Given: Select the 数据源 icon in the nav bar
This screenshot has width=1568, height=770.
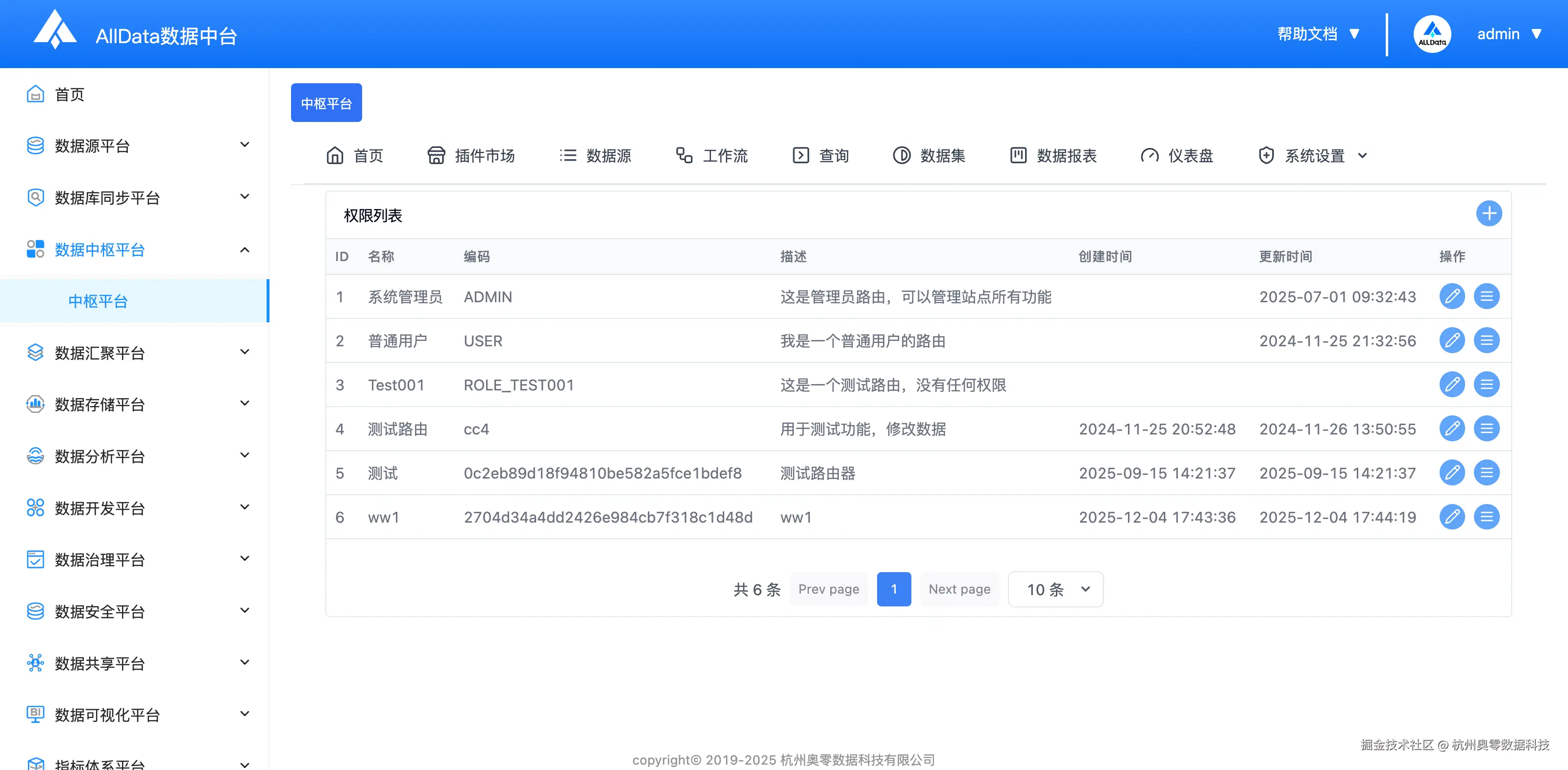Looking at the screenshot, I should click(567, 155).
